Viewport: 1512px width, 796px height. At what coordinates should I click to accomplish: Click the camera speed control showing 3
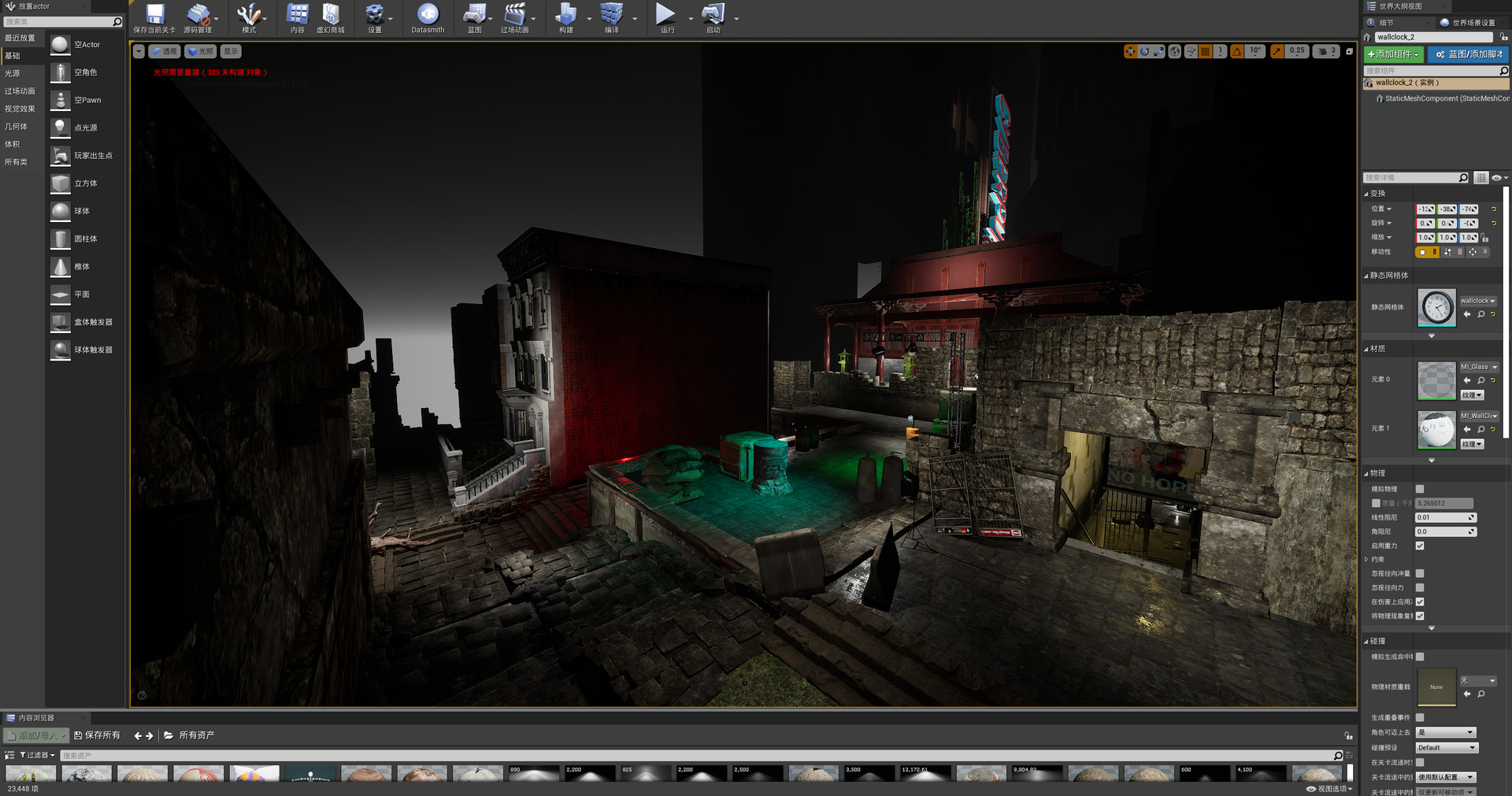click(1329, 50)
